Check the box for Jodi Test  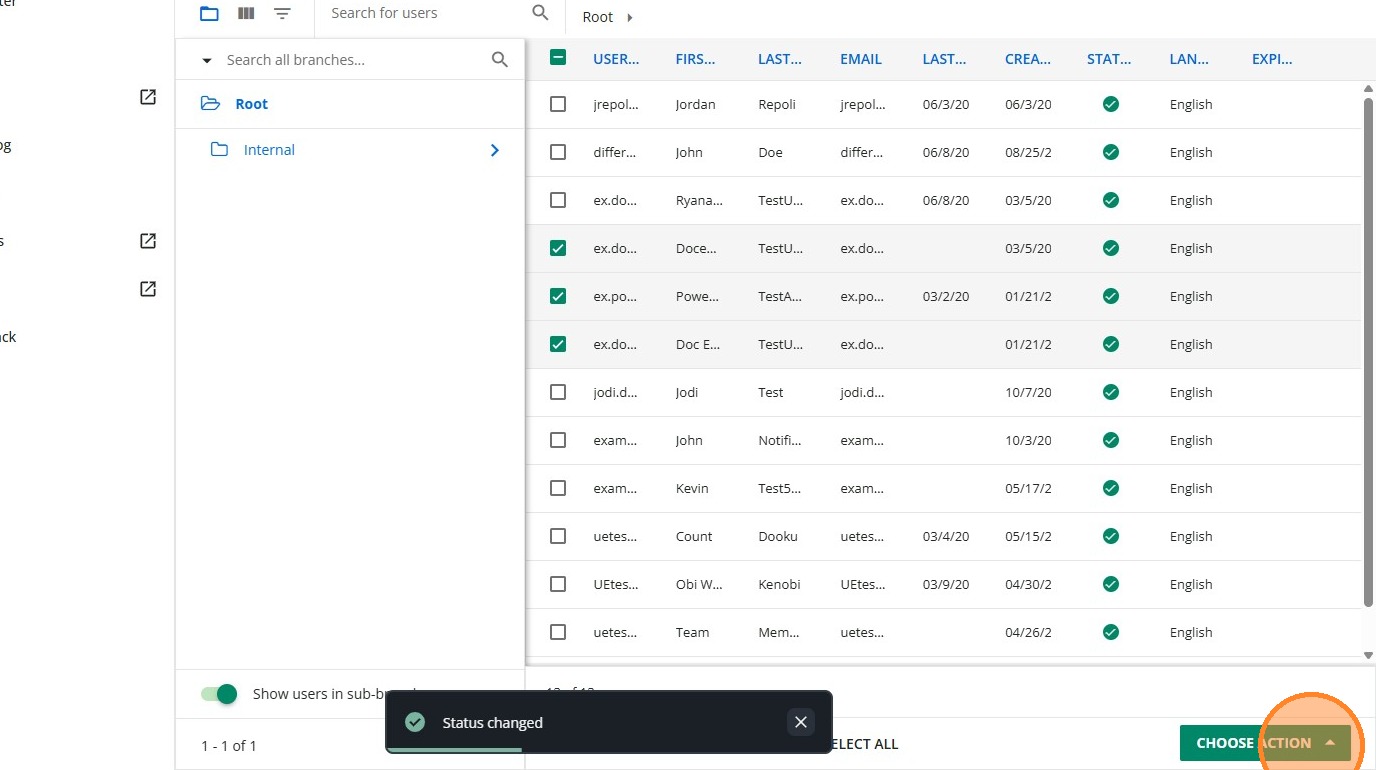pyautogui.click(x=558, y=392)
